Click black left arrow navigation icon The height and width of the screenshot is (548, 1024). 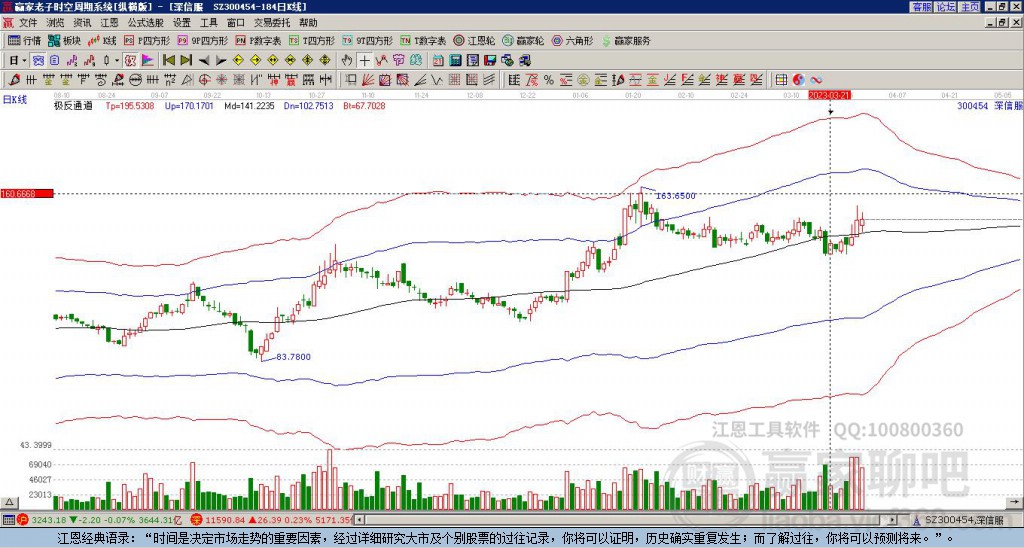coord(204,61)
